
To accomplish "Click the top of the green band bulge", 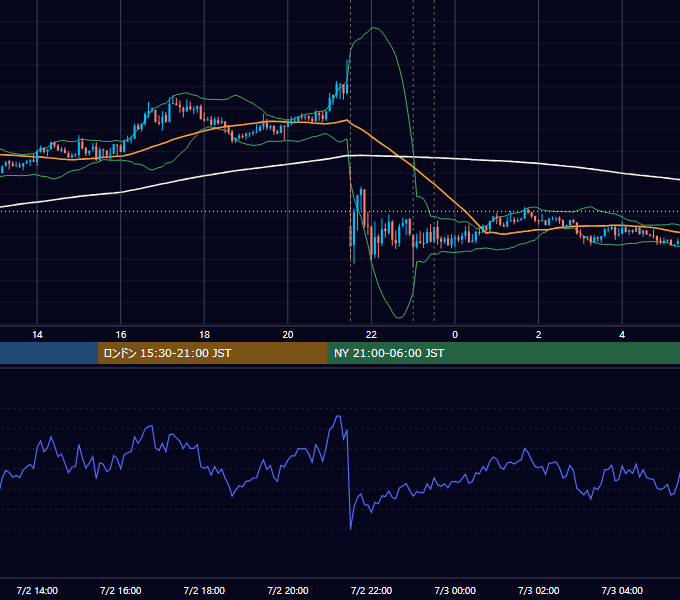I will pyautogui.click(x=373, y=28).
